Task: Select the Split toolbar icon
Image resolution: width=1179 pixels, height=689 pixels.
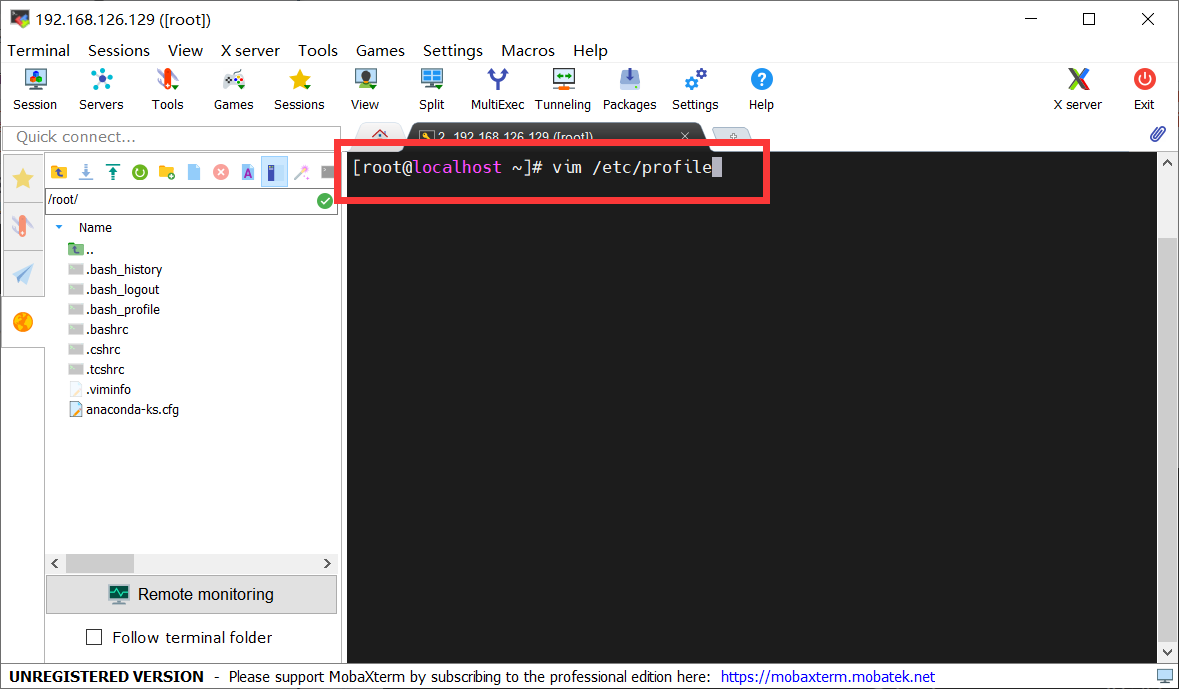Action: (432, 90)
